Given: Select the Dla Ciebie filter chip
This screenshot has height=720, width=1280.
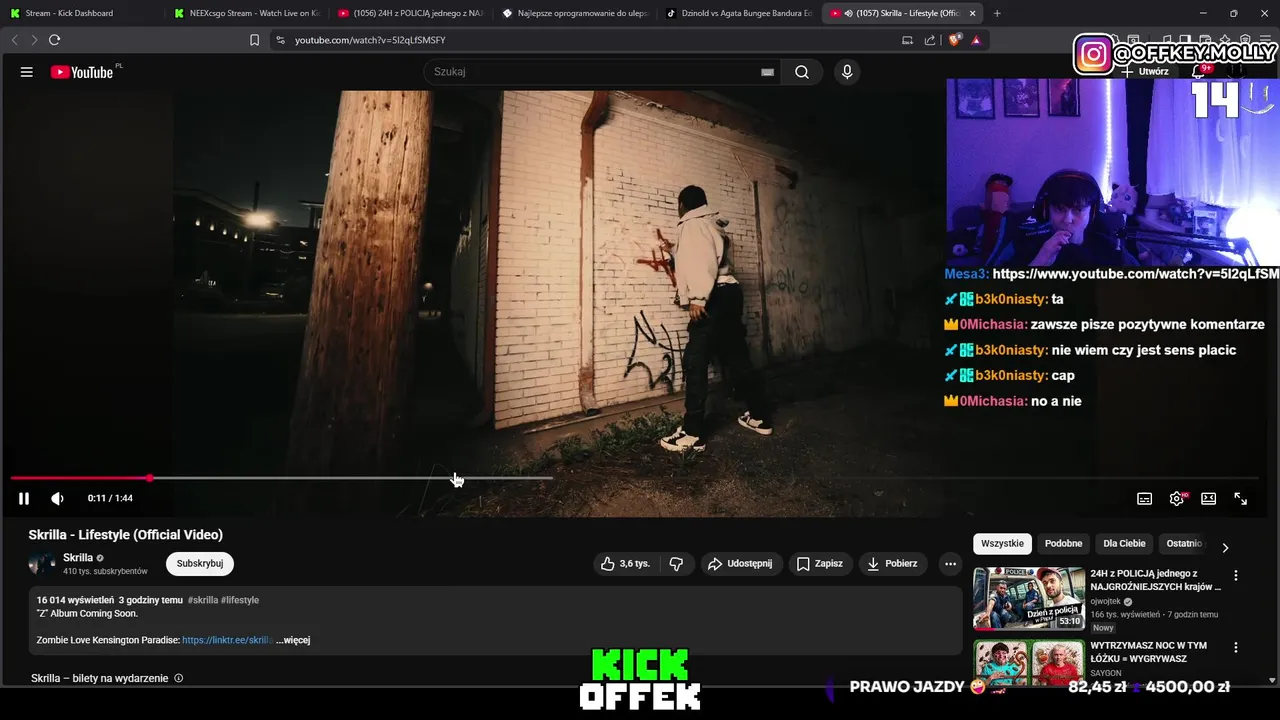Looking at the screenshot, I should 1124,544.
